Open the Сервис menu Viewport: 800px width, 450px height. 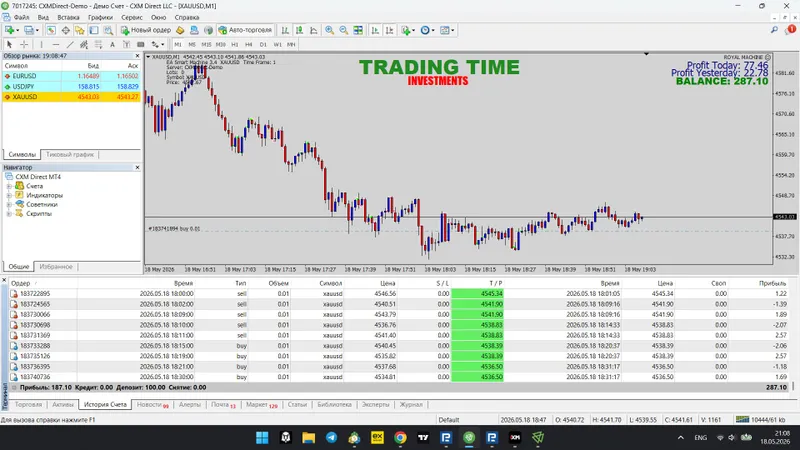coord(132,17)
